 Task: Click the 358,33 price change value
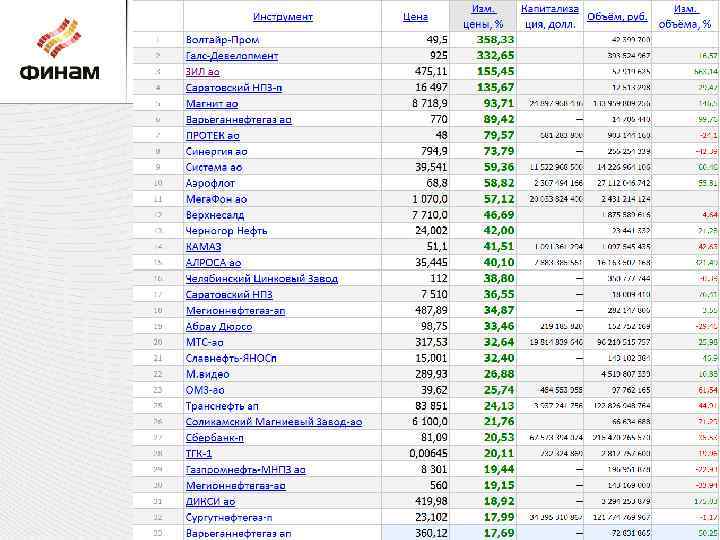[x=495, y=39]
